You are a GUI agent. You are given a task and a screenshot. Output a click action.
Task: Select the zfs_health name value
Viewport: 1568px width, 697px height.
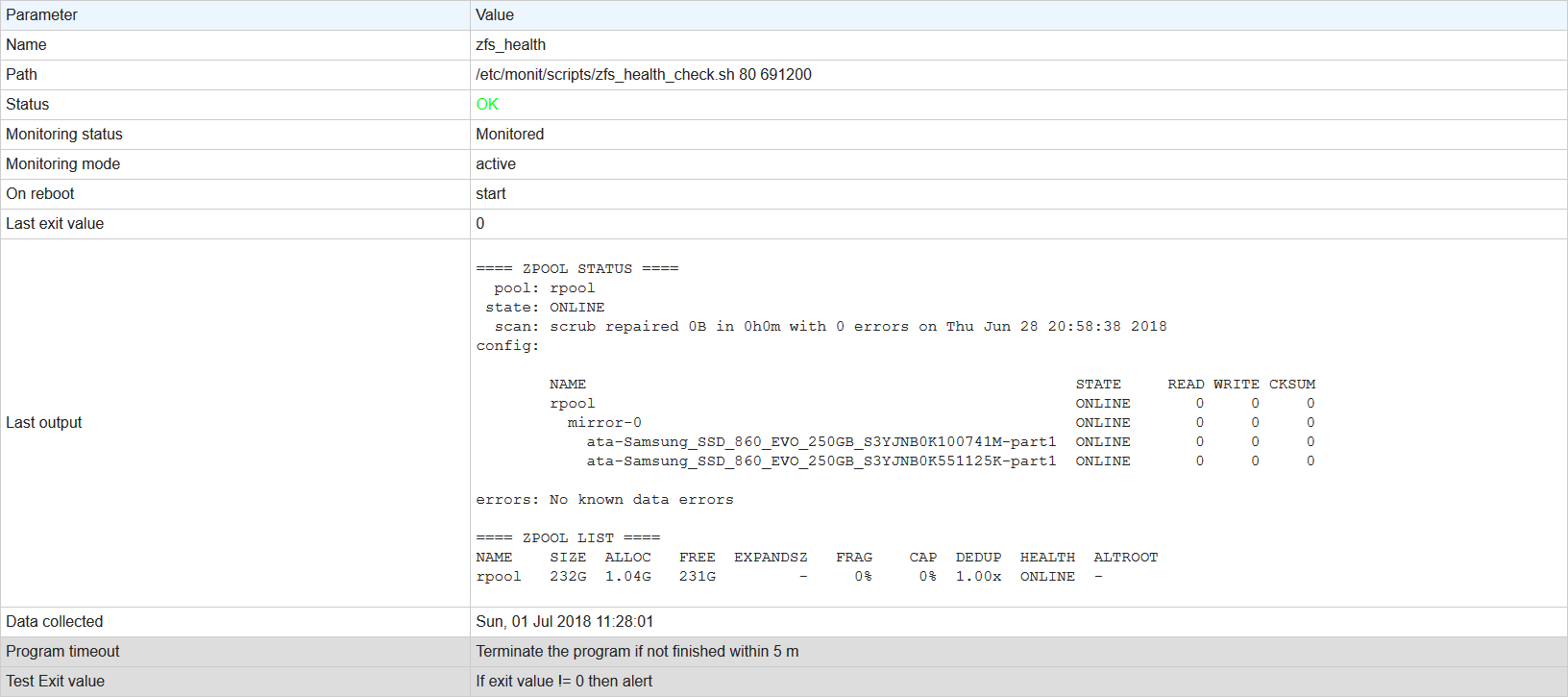tap(510, 44)
